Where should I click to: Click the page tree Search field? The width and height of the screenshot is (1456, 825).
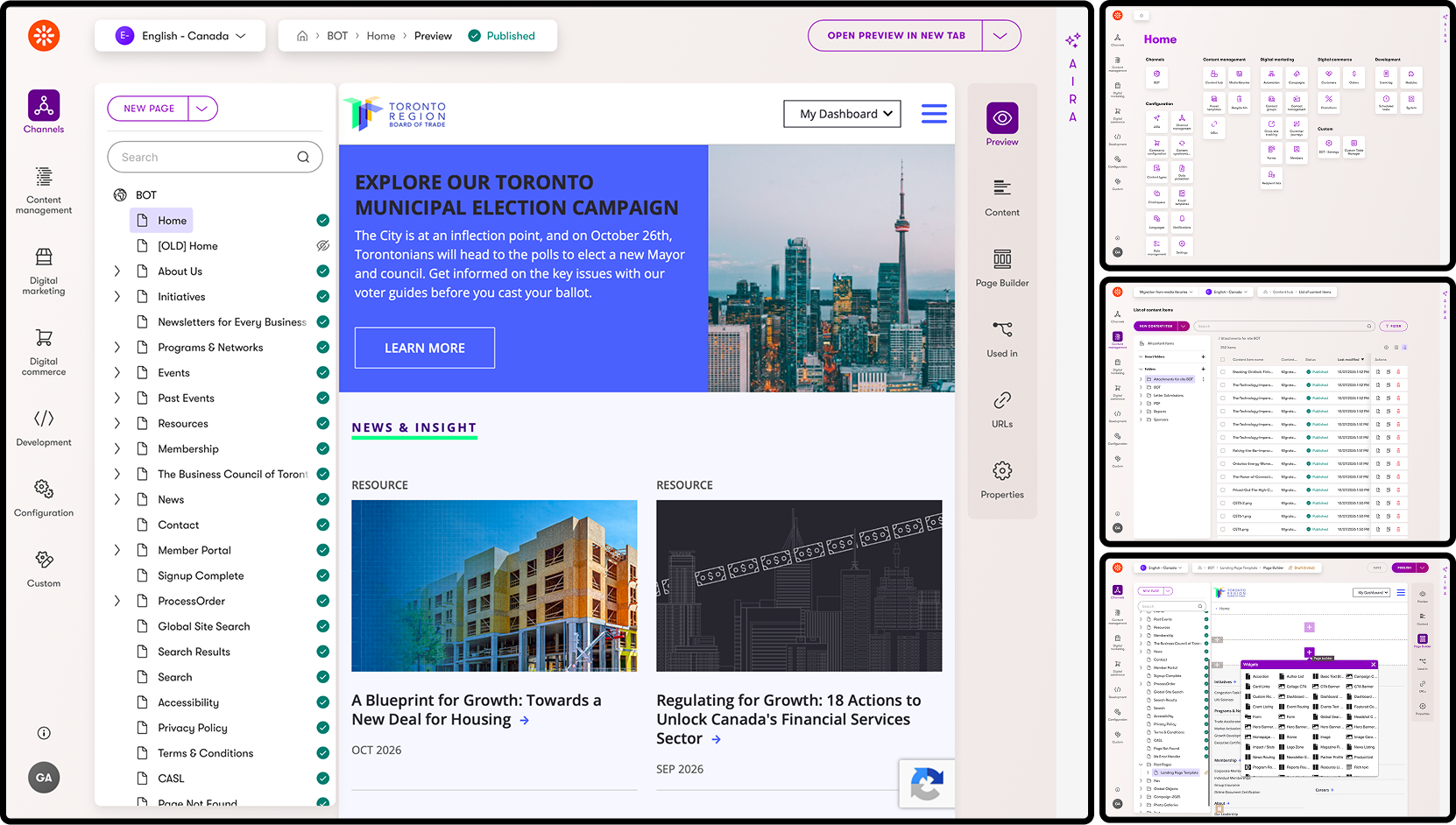[215, 158]
